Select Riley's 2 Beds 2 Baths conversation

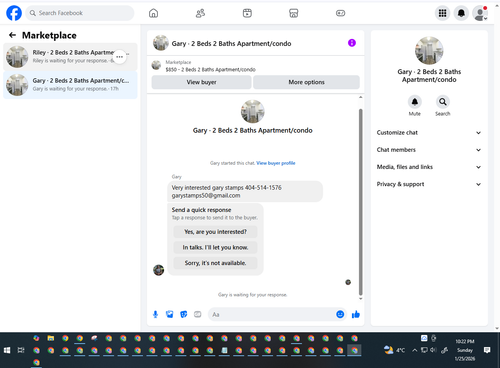coord(70,57)
